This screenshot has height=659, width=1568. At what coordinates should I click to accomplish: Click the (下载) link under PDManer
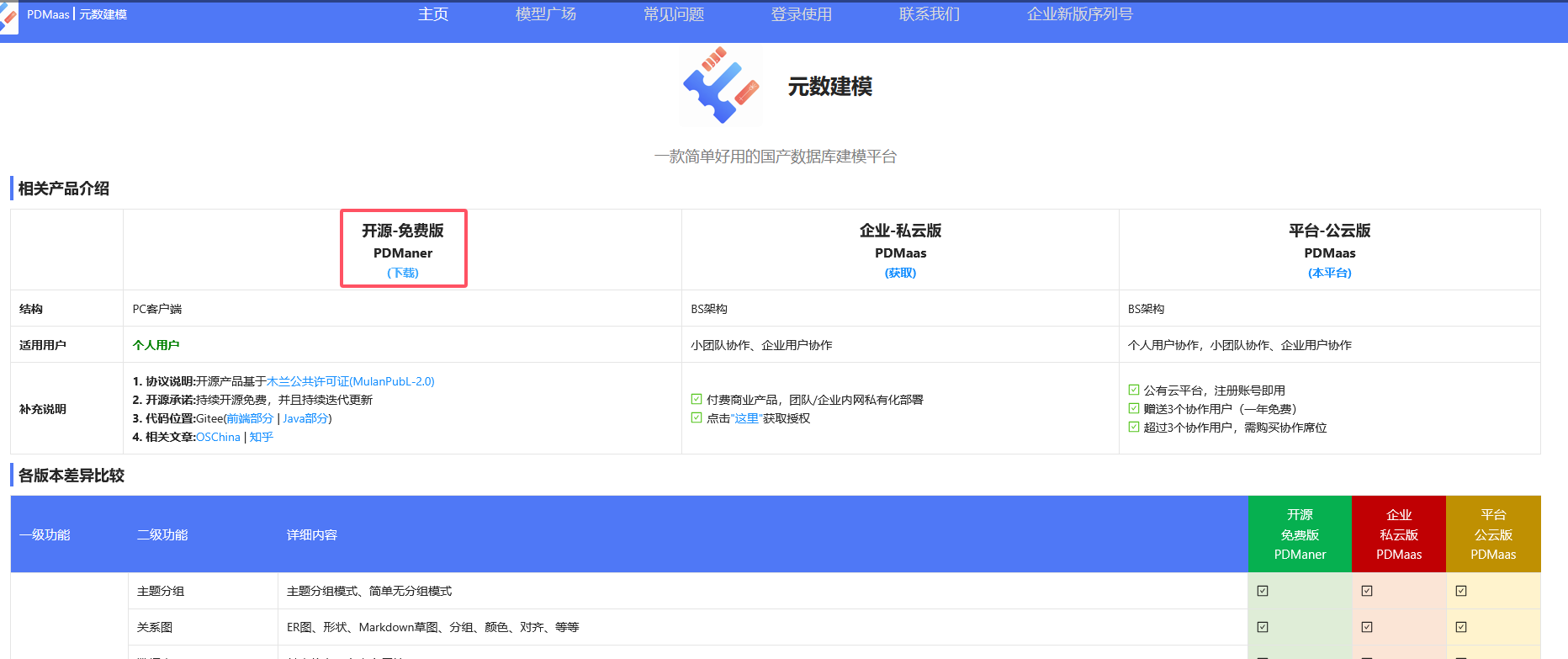403,273
